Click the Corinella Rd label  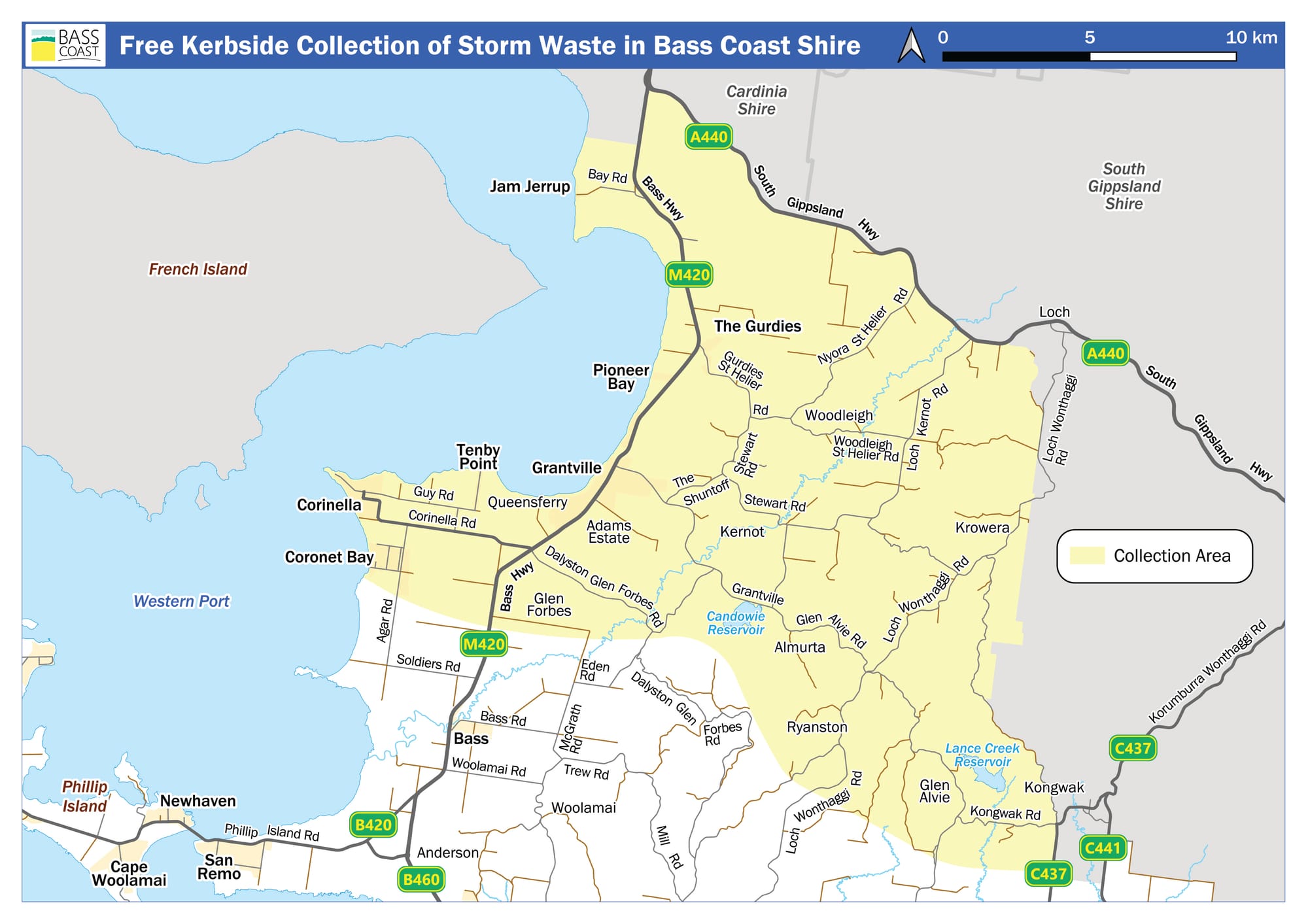(442, 519)
